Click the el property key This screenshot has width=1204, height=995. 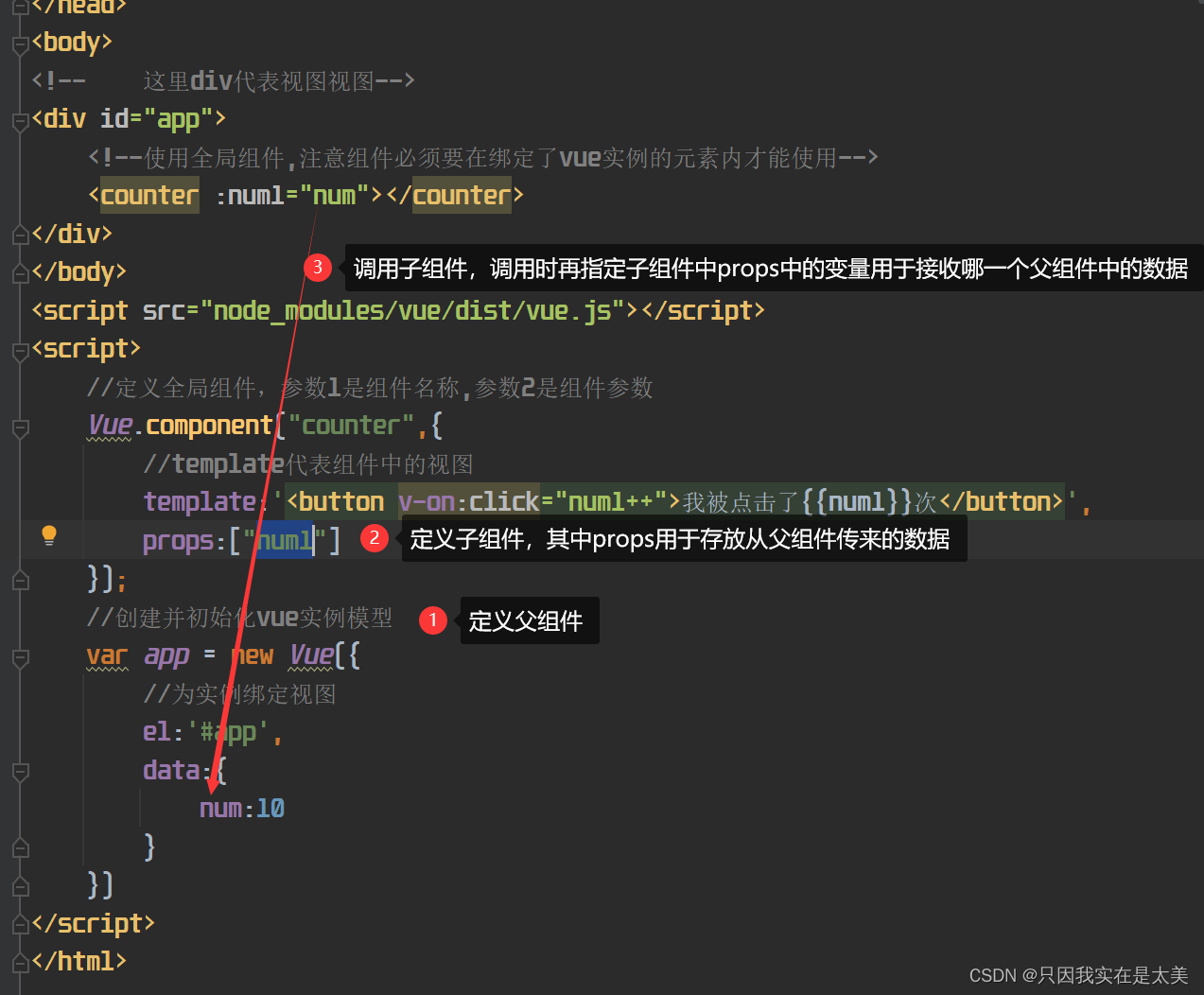(x=156, y=732)
